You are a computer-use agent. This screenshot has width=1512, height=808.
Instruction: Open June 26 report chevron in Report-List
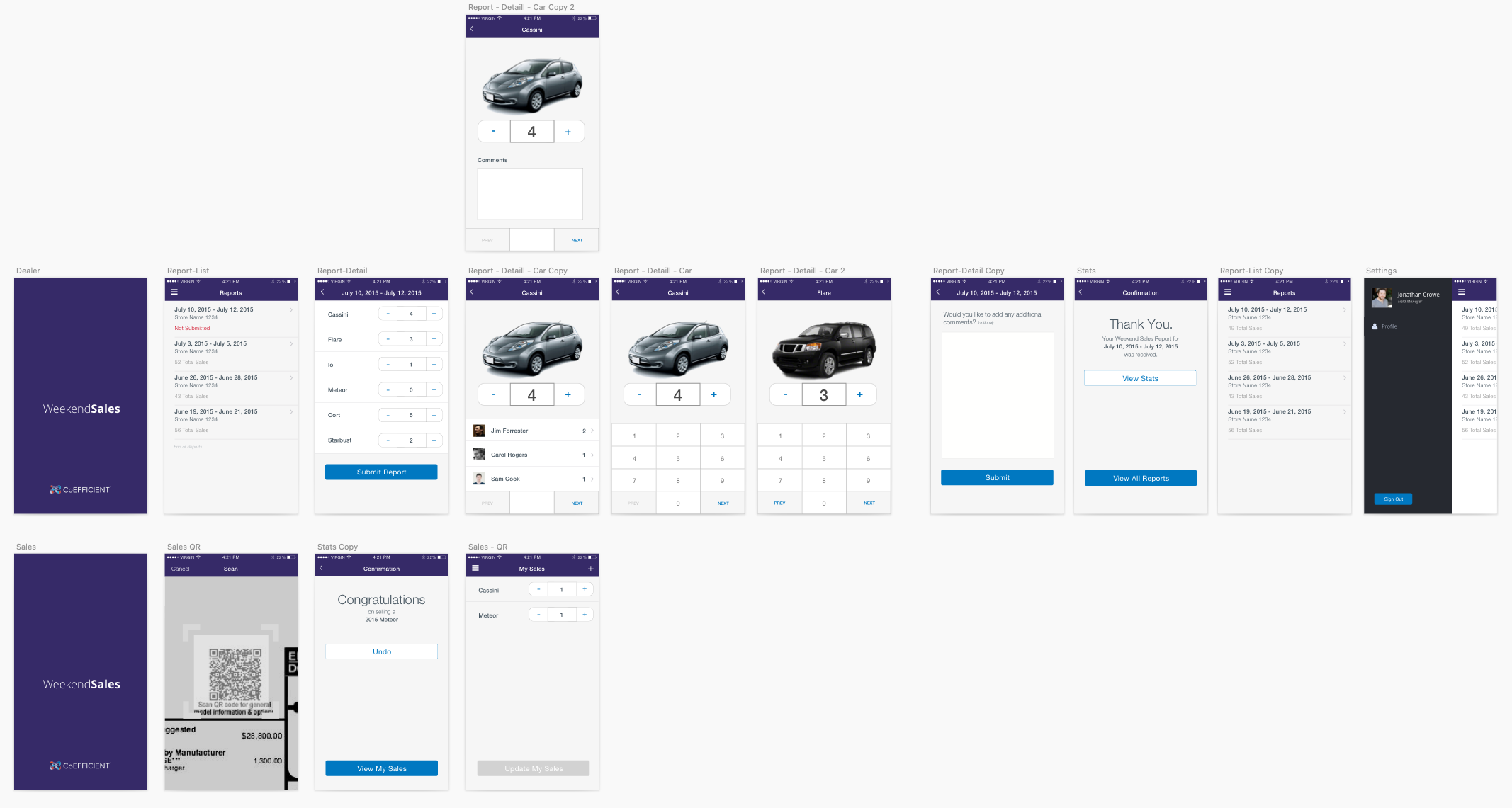pyautogui.click(x=291, y=378)
